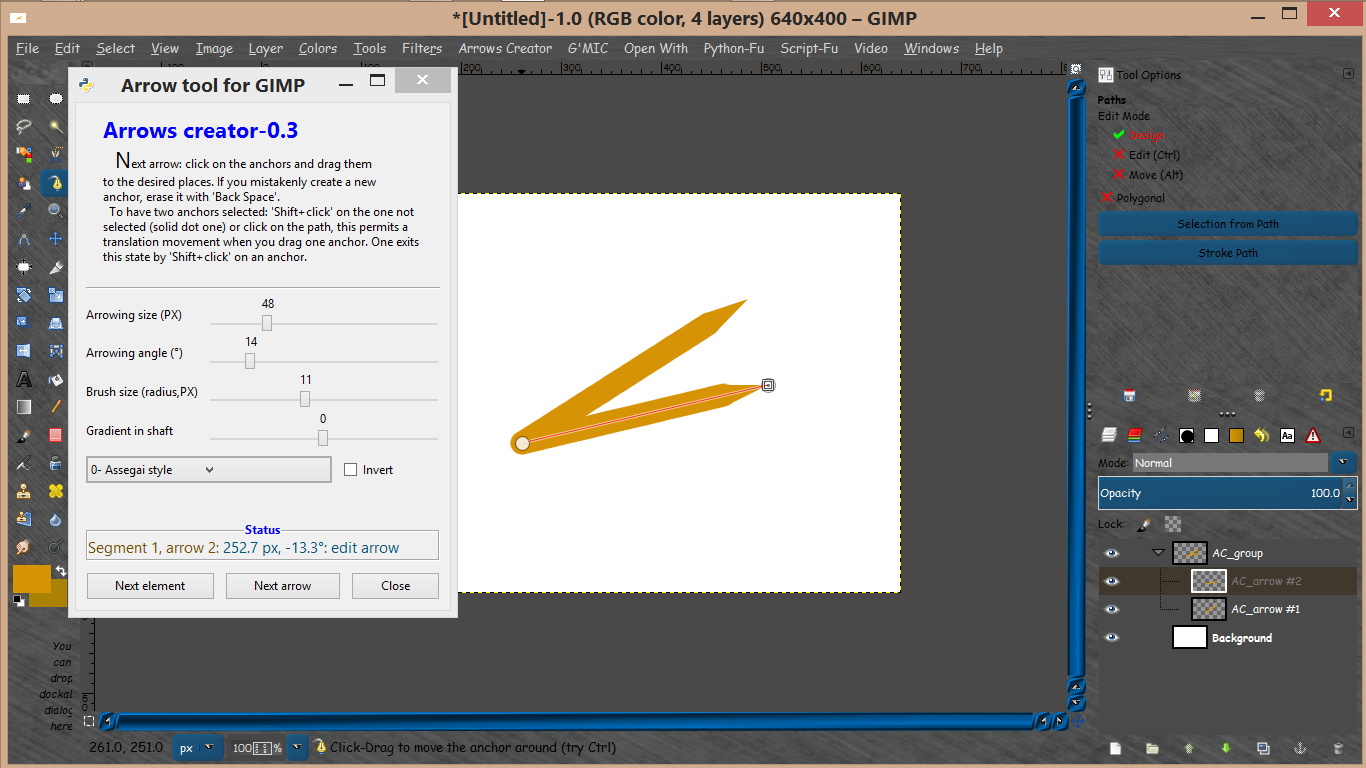Create a new layer
1366x768 pixels.
click(1116, 748)
